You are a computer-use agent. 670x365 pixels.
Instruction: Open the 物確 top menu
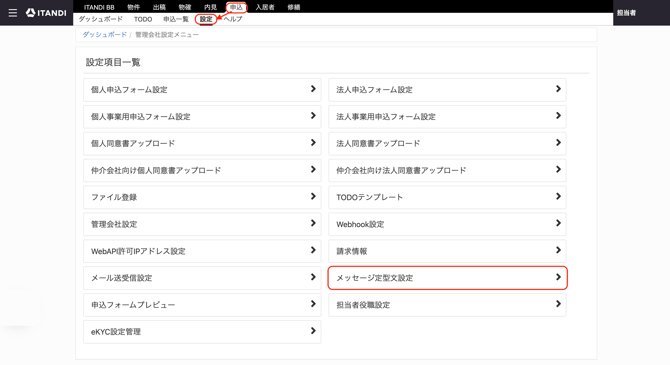185,7
